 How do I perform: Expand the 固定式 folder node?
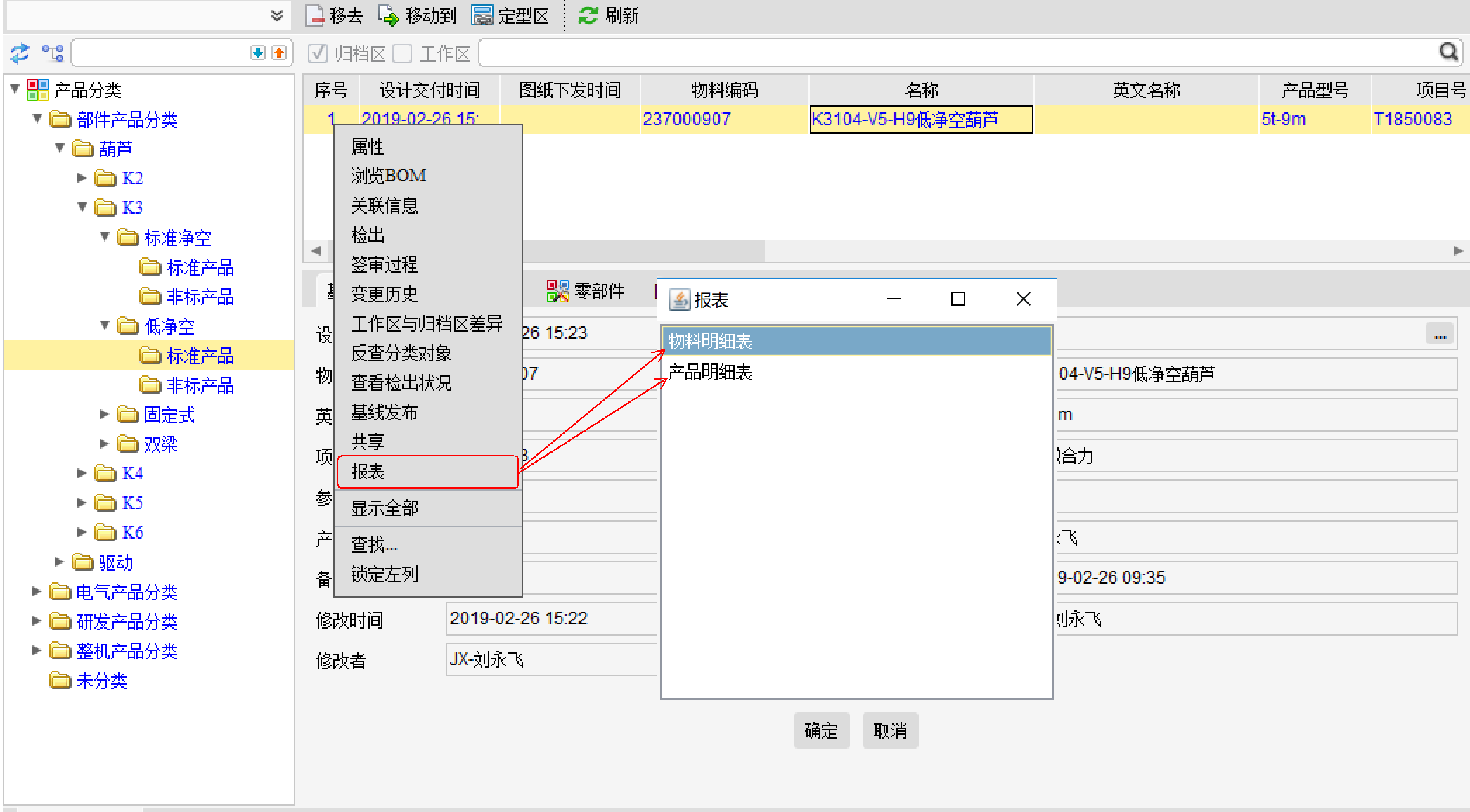pos(105,415)
